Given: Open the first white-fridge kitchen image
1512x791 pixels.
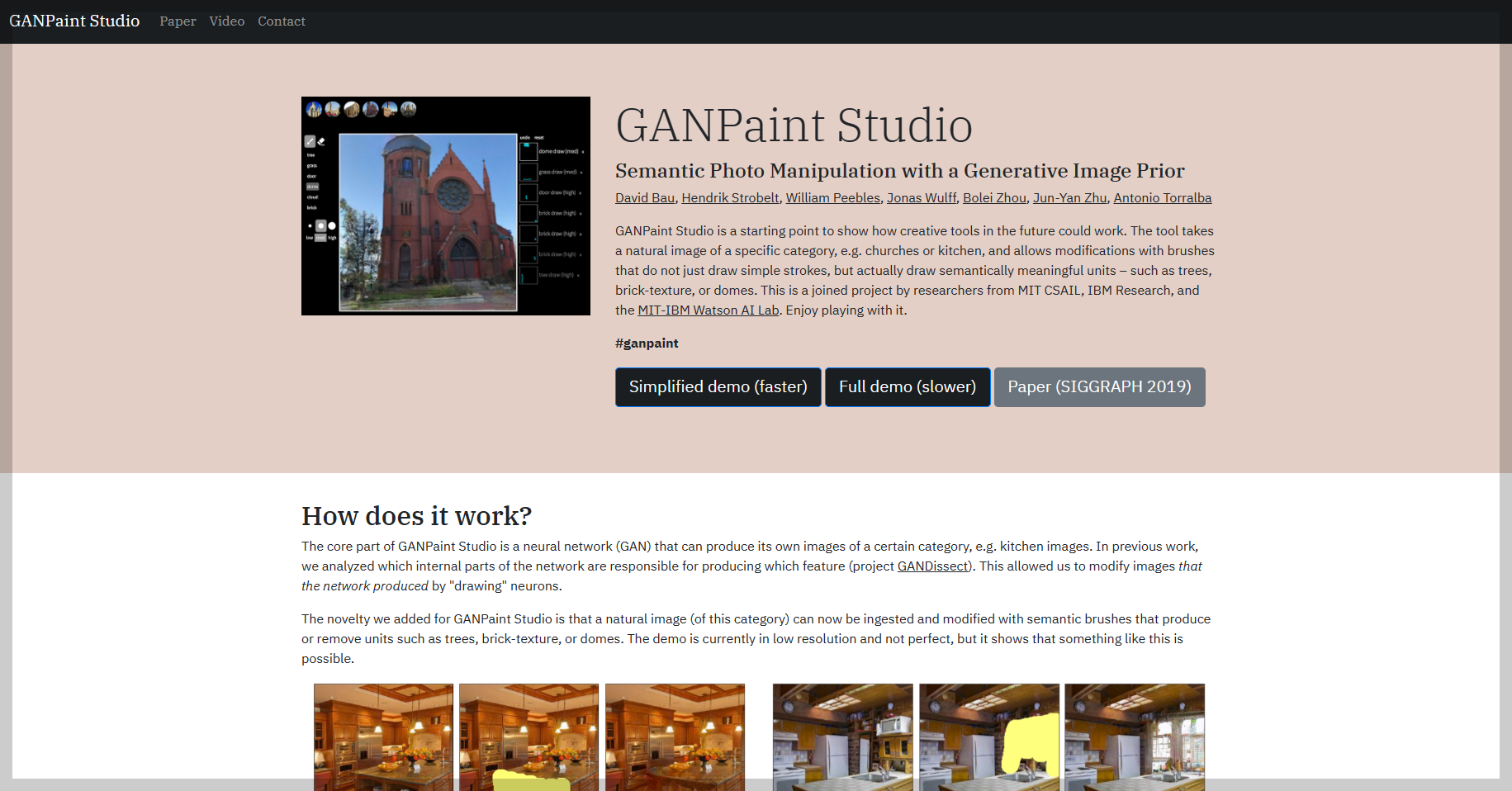Looking at the screenshot, I should (842, 737).
